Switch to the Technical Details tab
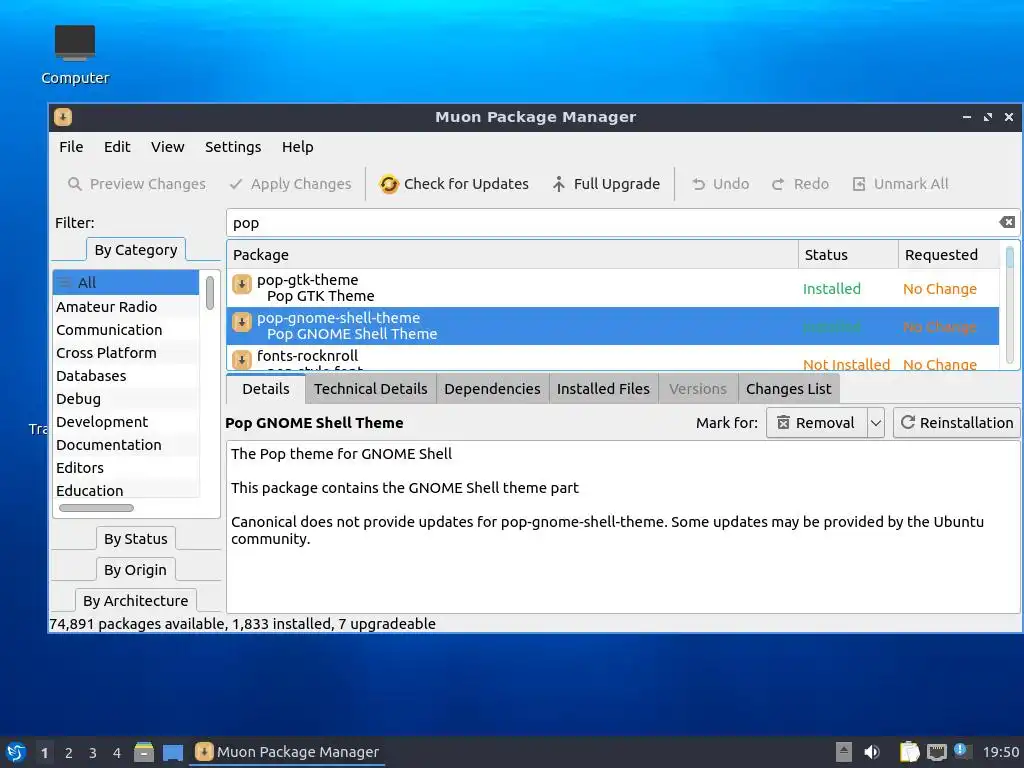The image size is (1024, 768). point(370,389)
